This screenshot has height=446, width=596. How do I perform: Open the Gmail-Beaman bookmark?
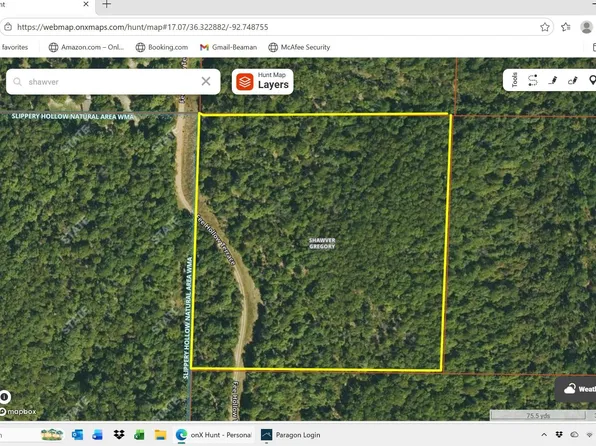click(x=228, y=47)
